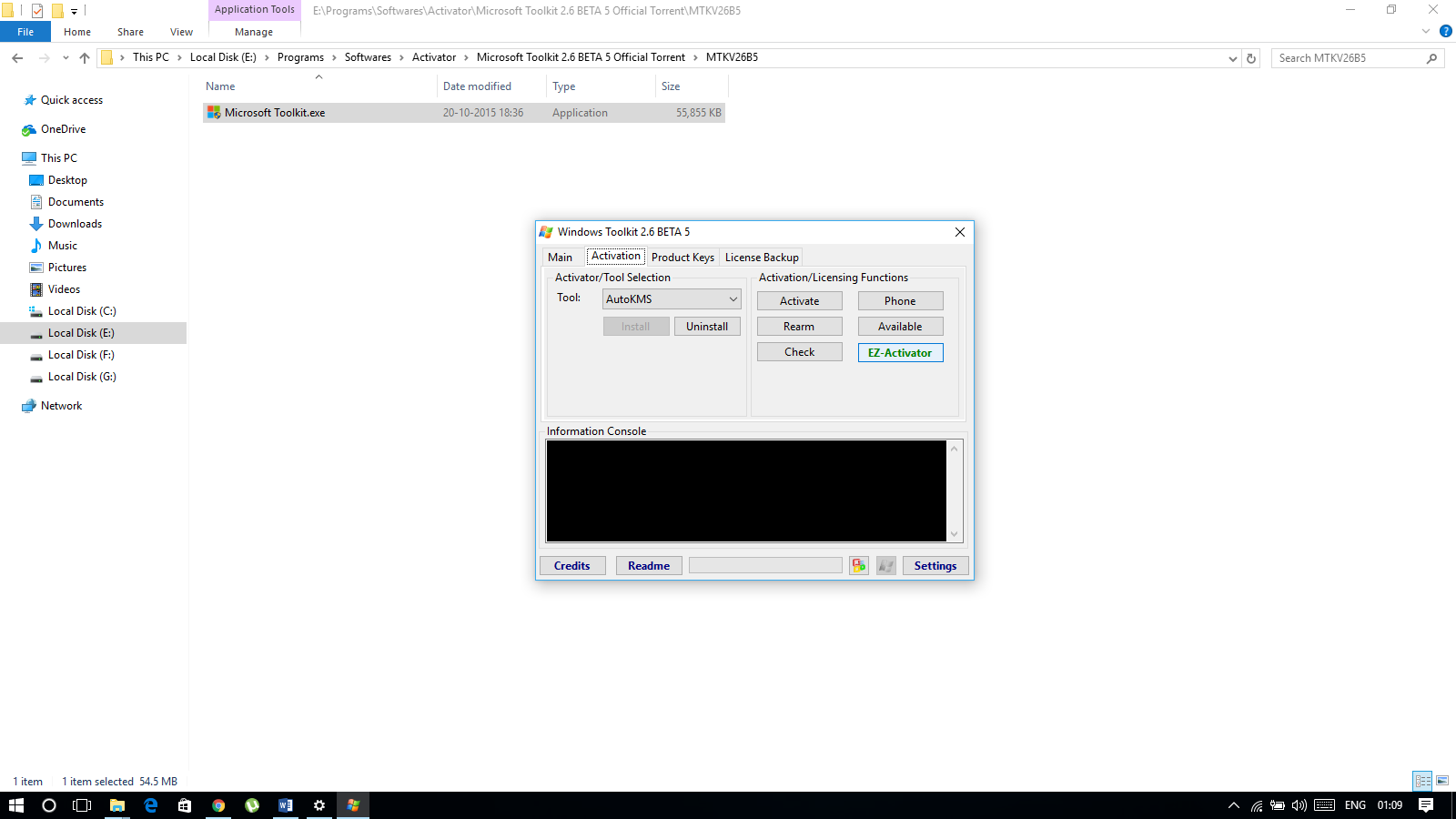Expand address bar history dropdown arrow
Screen dimensions: 1456x819
1233,58
